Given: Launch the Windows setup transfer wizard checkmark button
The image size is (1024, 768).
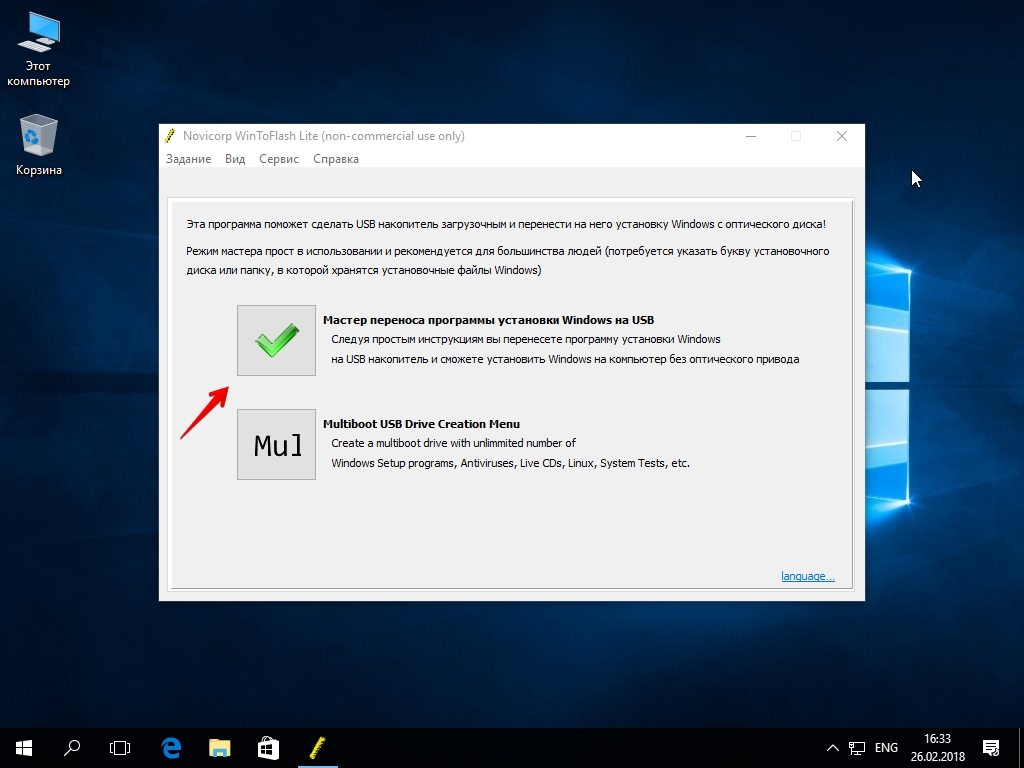Looking at the screenshot, I should point(276,340).
